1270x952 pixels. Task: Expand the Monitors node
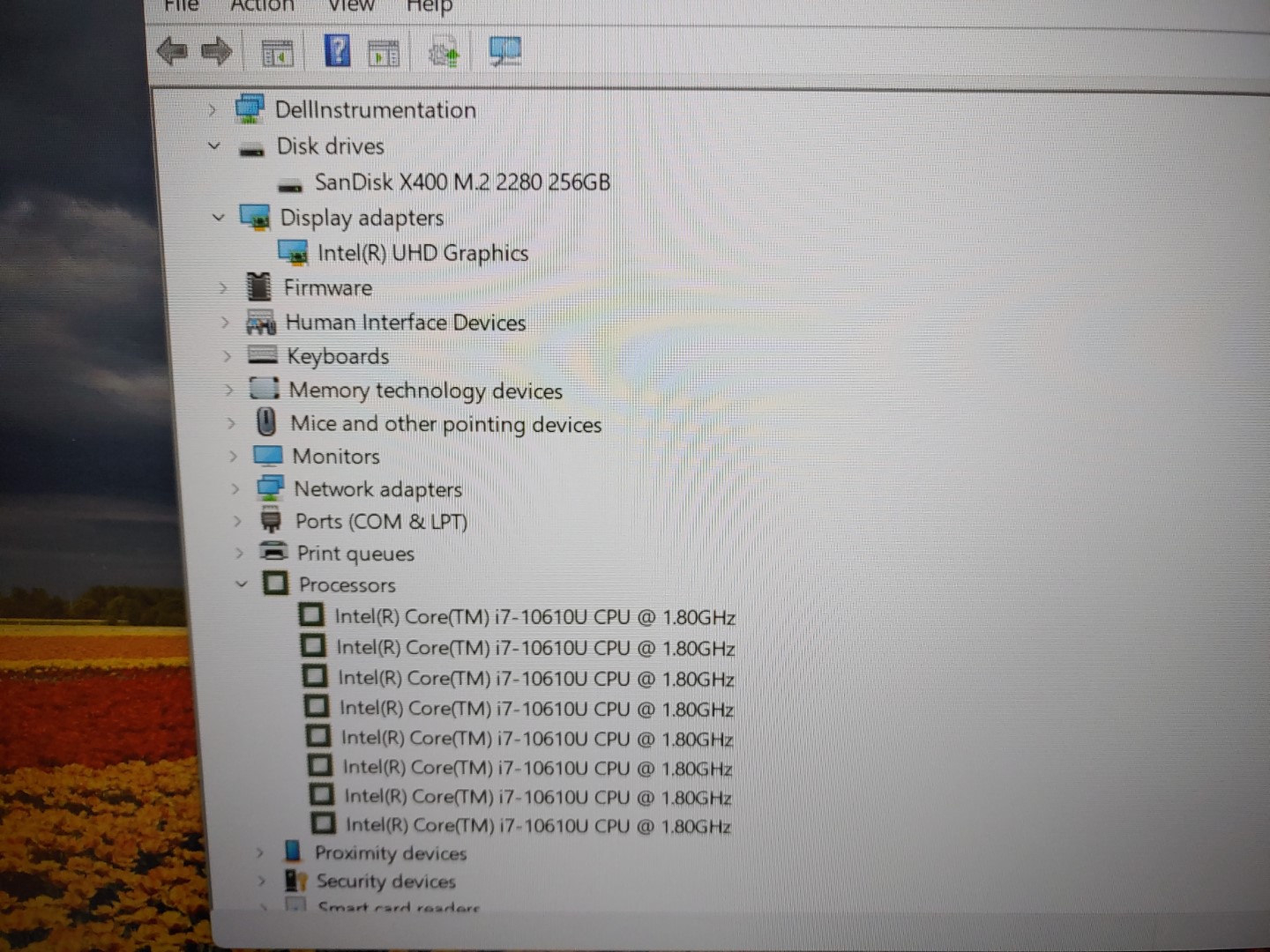click(x=233, y=456)
